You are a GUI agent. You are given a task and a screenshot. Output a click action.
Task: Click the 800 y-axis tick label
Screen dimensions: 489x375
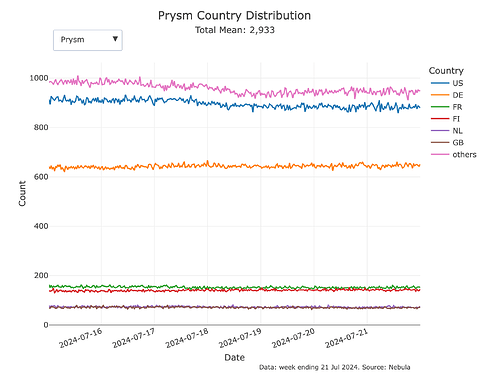click(x=41, y=127)
